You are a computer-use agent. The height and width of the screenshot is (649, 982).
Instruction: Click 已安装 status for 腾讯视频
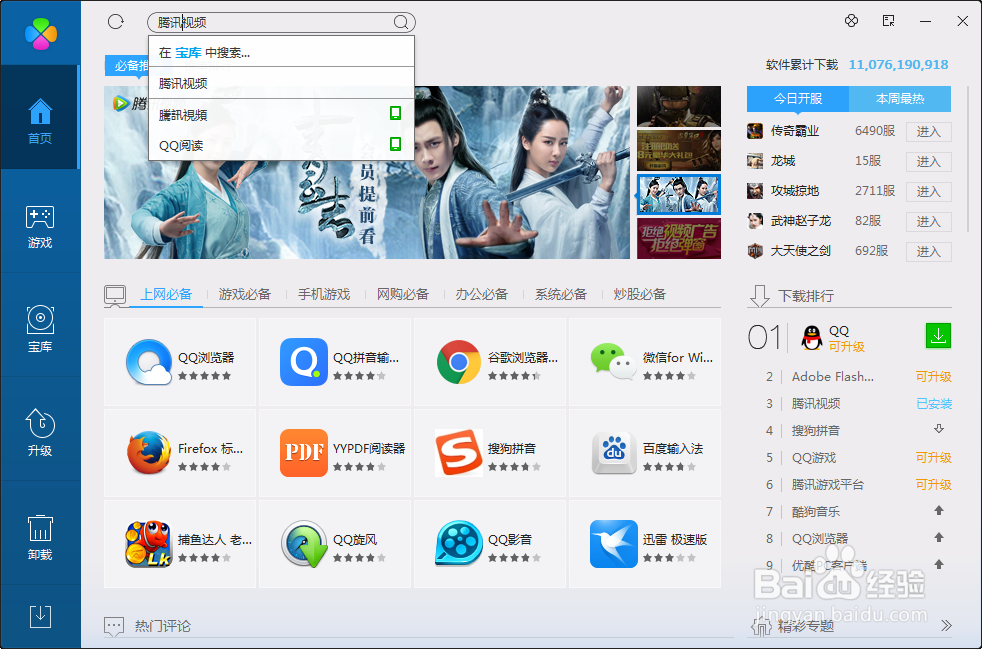[934, 404]
